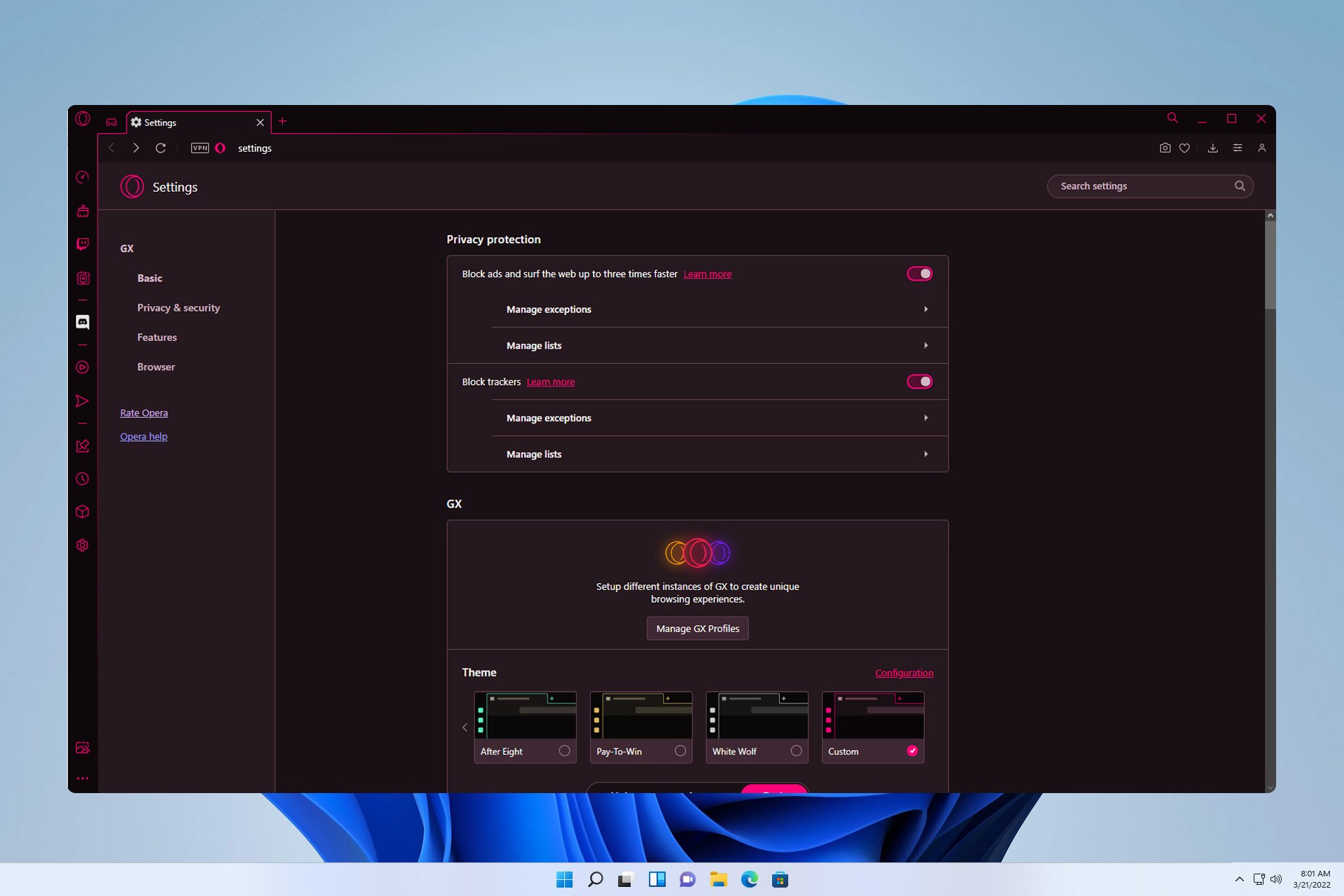This screenshot has width=1344, height=896.
Task: Open the sidebar three-dots more menu
Action: coord(83,778)
